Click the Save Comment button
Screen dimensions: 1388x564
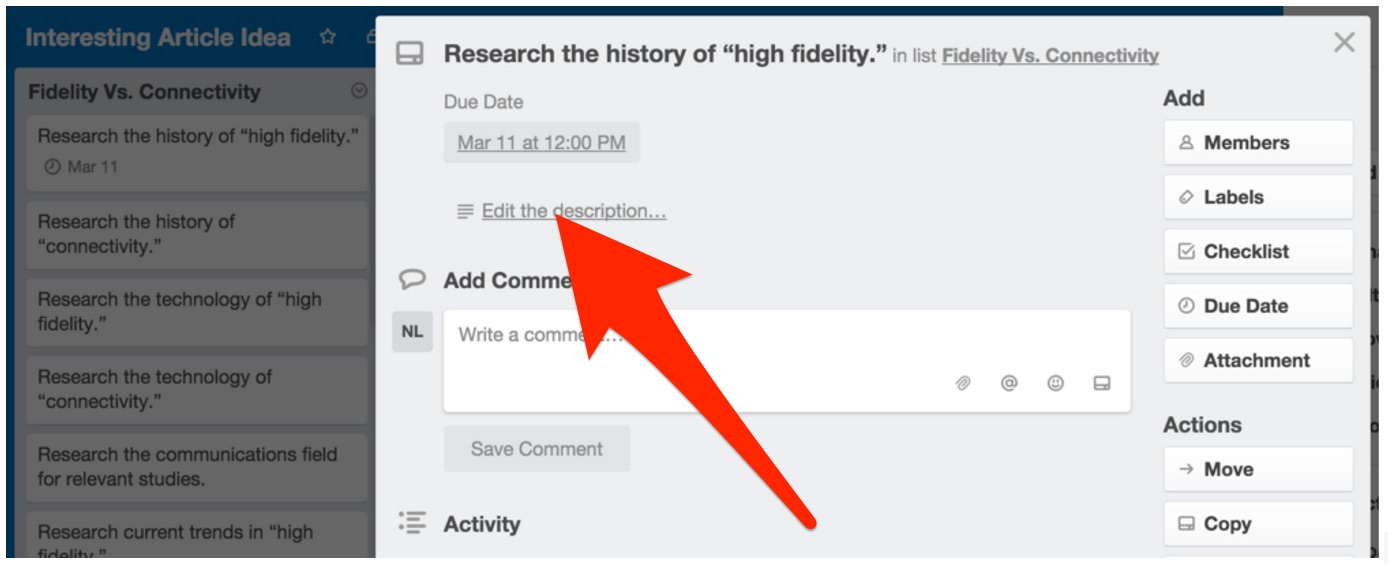point(537,449)
